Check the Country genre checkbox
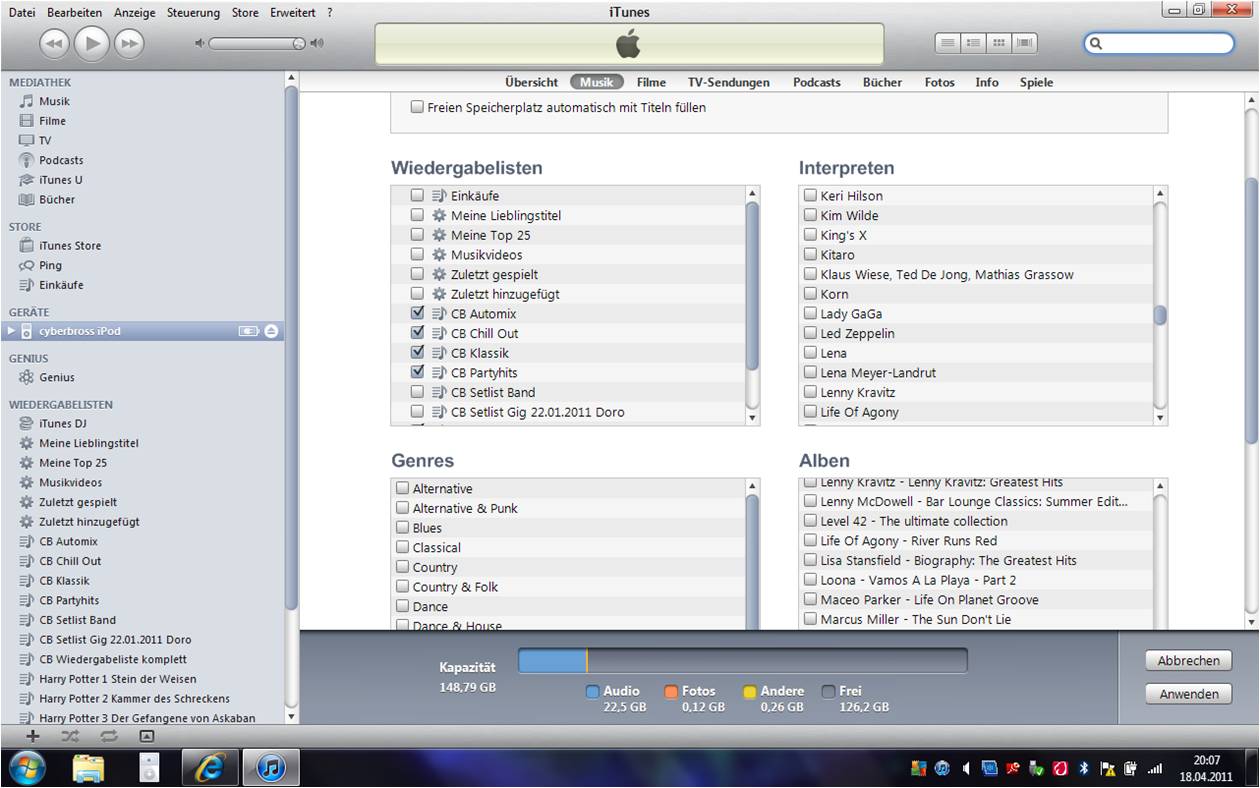 pos(402,567)
